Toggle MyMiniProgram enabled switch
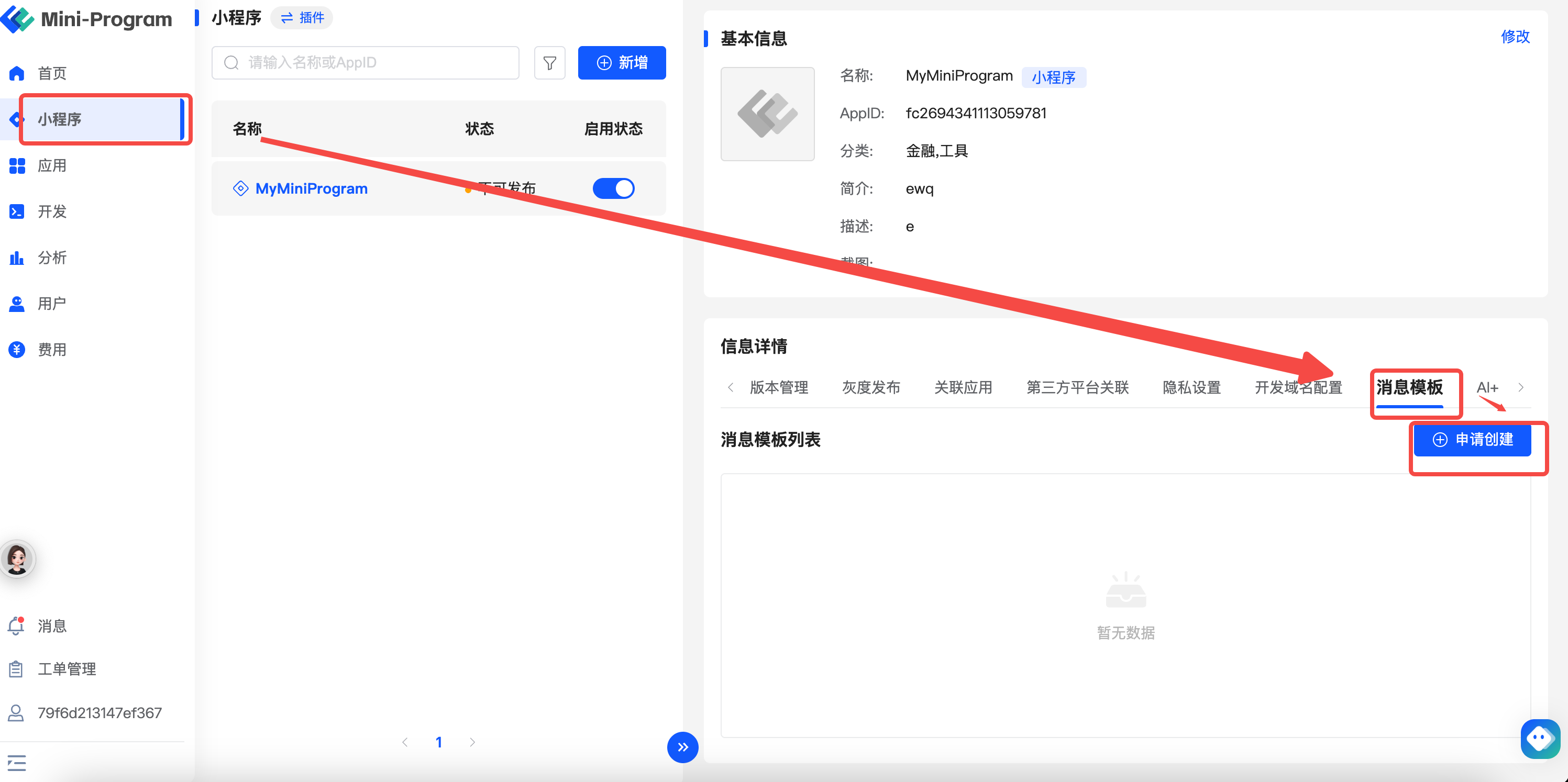1568x782 pixels. click(614, 188)
